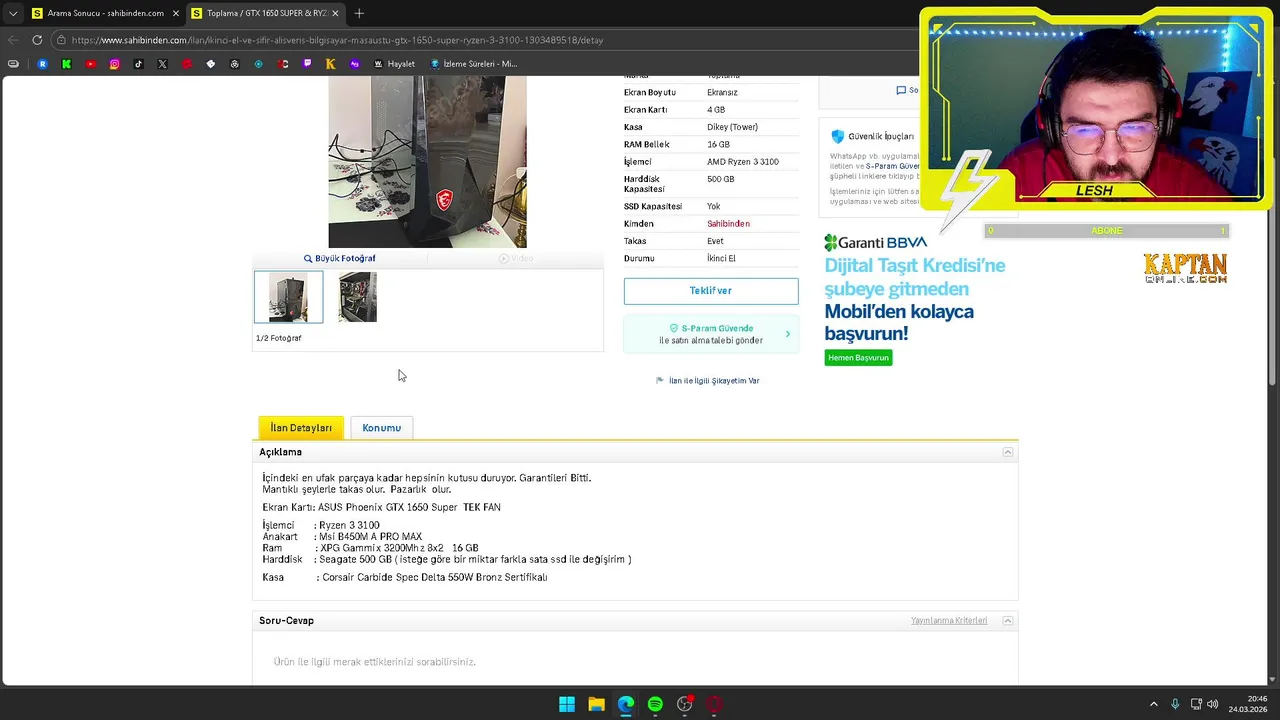1280x720 pixels.
Task: Switch to the 'Arama Sonucu - sahibinden.com' tab
Action: click(104, 13)
